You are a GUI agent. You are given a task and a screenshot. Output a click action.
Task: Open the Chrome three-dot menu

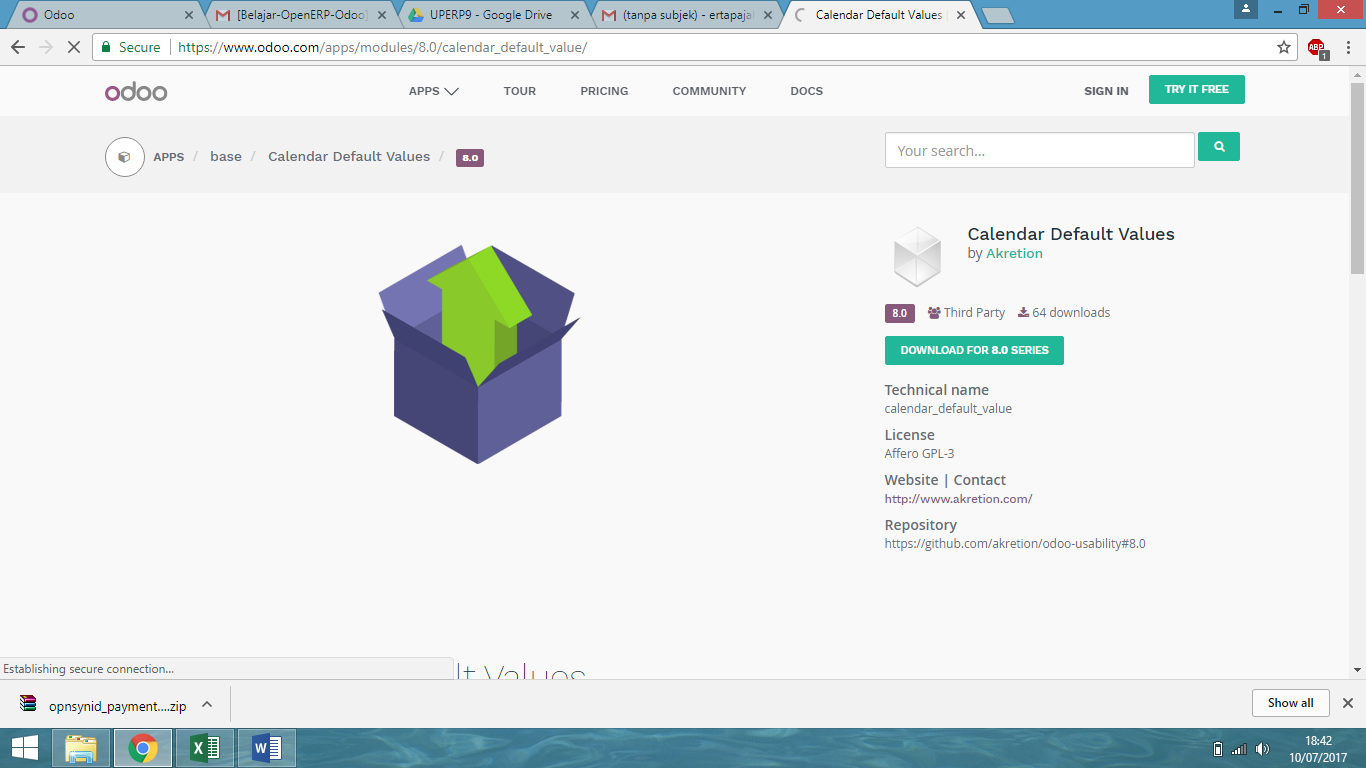pos(1347,47)
